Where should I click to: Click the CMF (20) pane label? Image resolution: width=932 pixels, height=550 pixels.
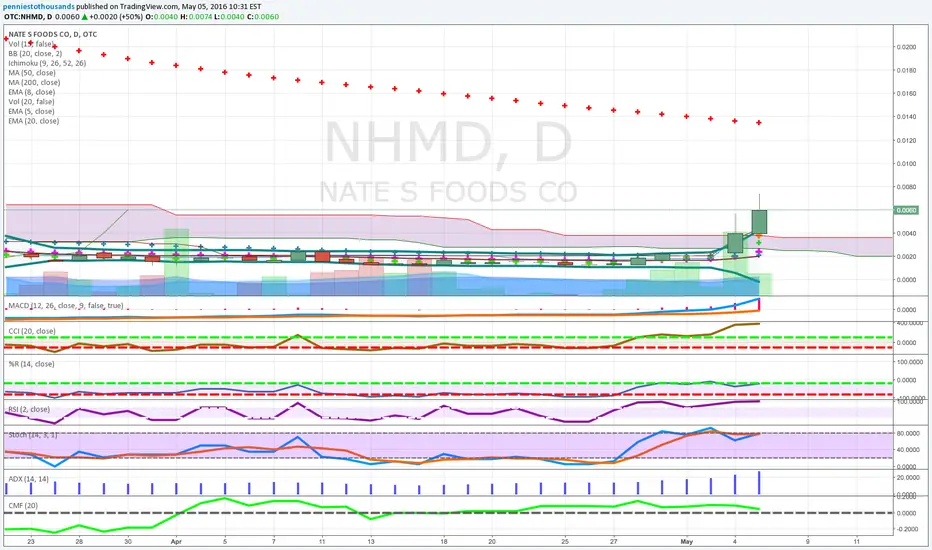point(23,505)
